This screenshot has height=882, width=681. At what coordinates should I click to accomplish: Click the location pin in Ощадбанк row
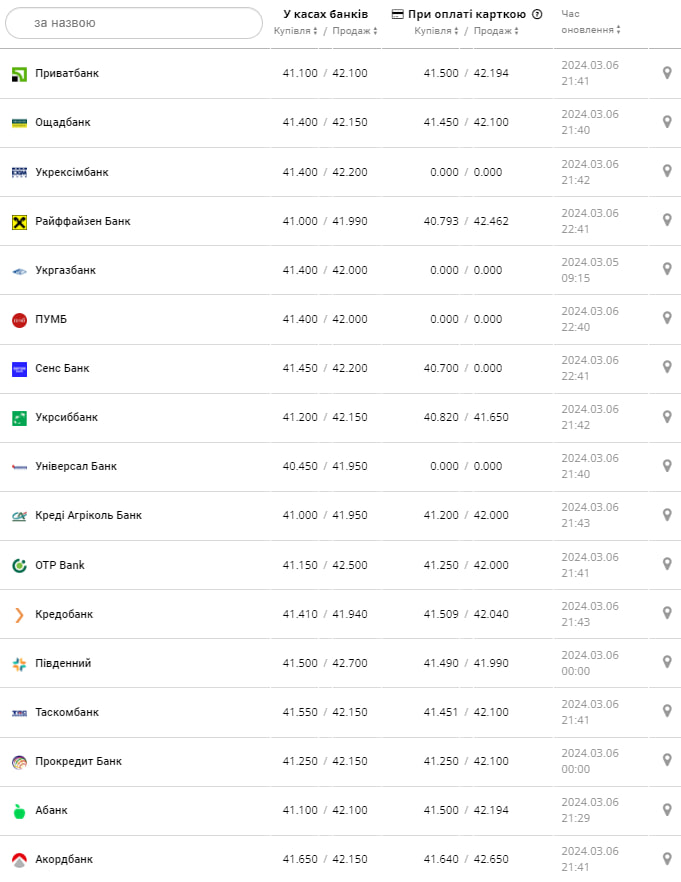click(x=667, y=122)
